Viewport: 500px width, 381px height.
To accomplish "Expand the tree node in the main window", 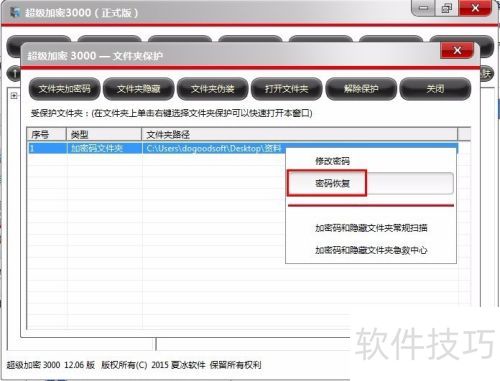I will (14, 96).
